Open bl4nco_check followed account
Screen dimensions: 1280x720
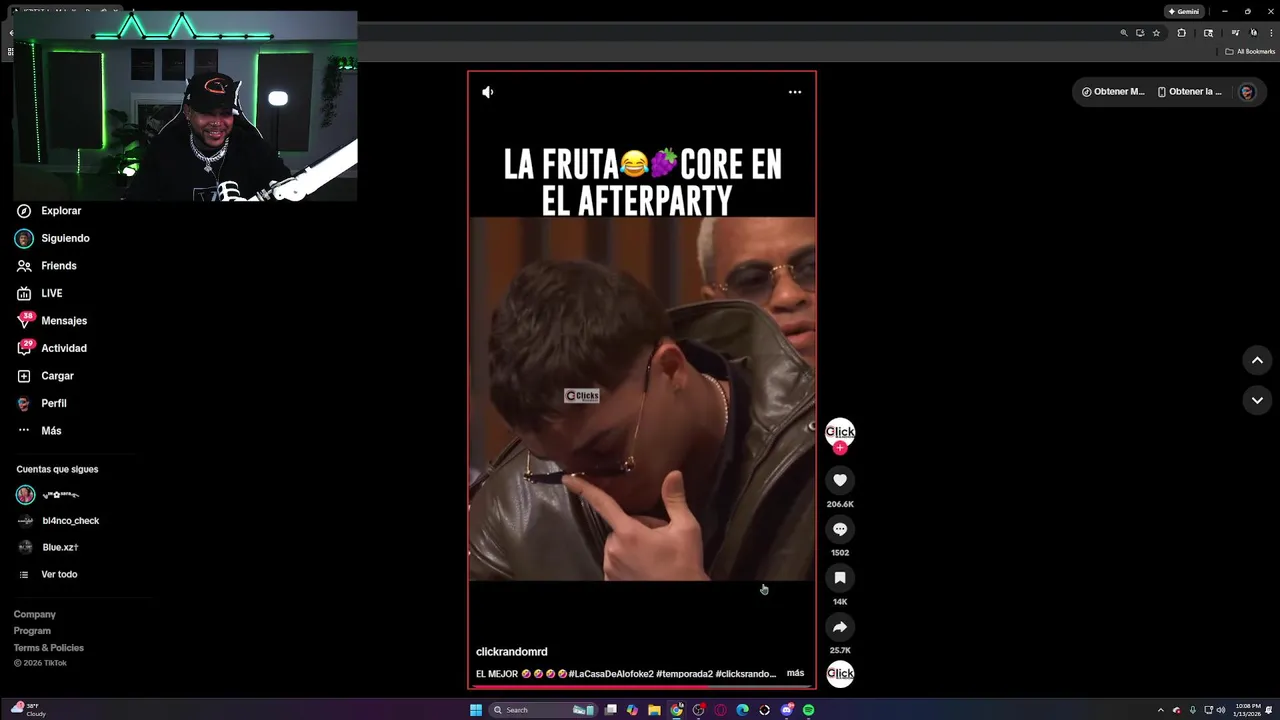[70, 521]
